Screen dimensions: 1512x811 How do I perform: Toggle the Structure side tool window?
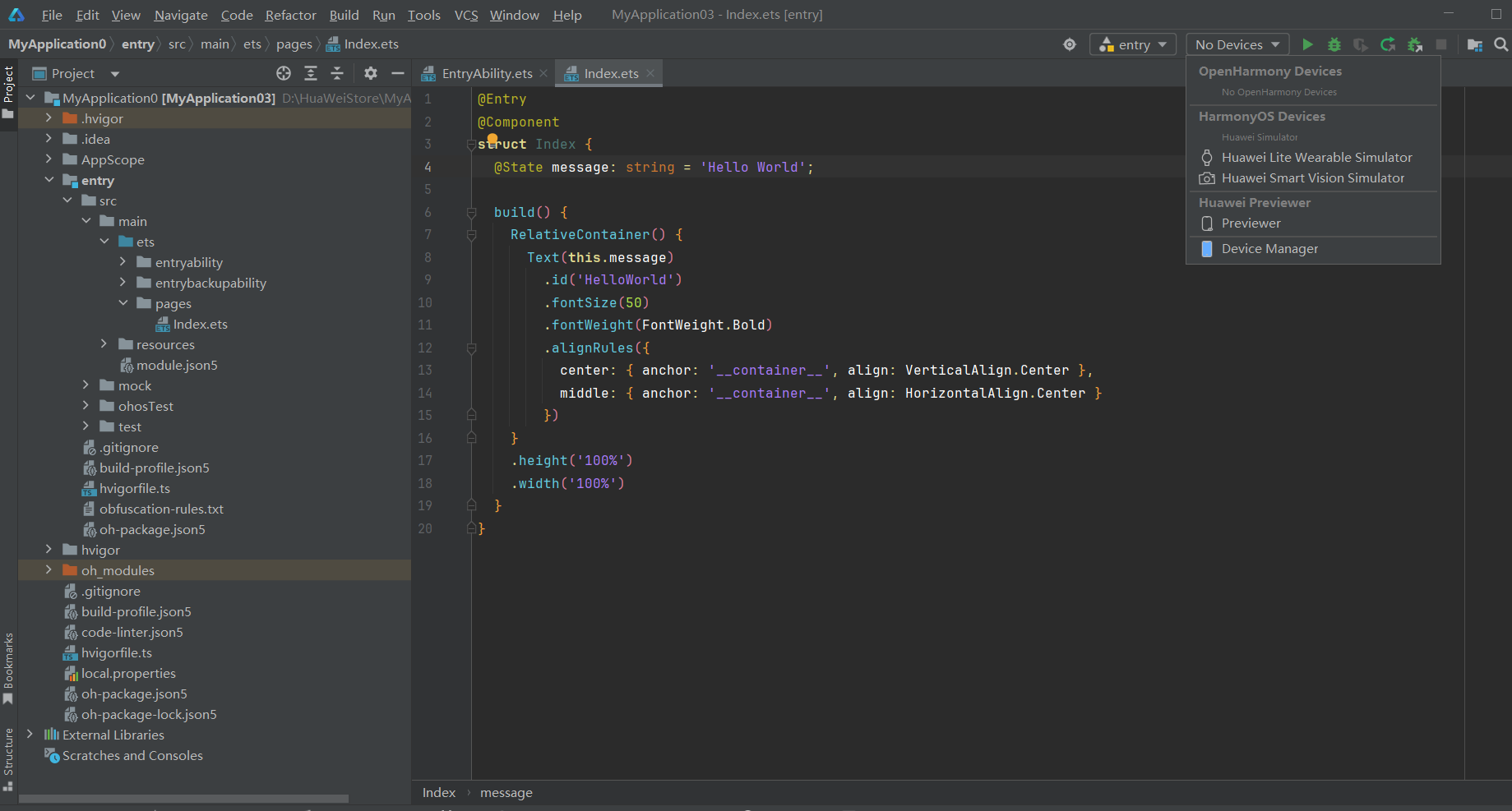click(x=8, y=759)
